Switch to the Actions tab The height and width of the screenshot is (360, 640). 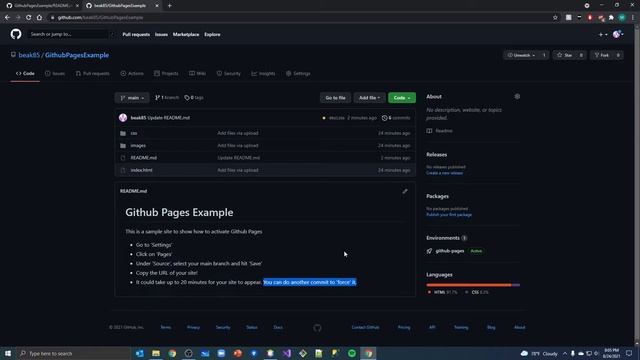(132, 73)
